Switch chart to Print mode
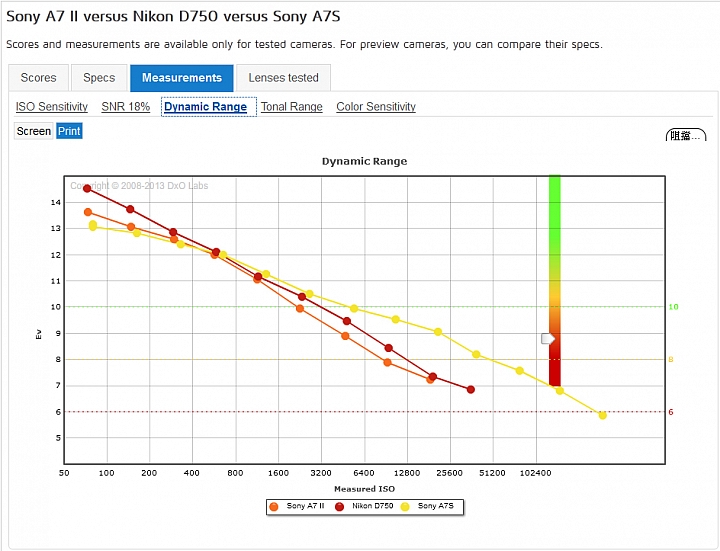Screen dimensions: 720x551 coord(69,131)
